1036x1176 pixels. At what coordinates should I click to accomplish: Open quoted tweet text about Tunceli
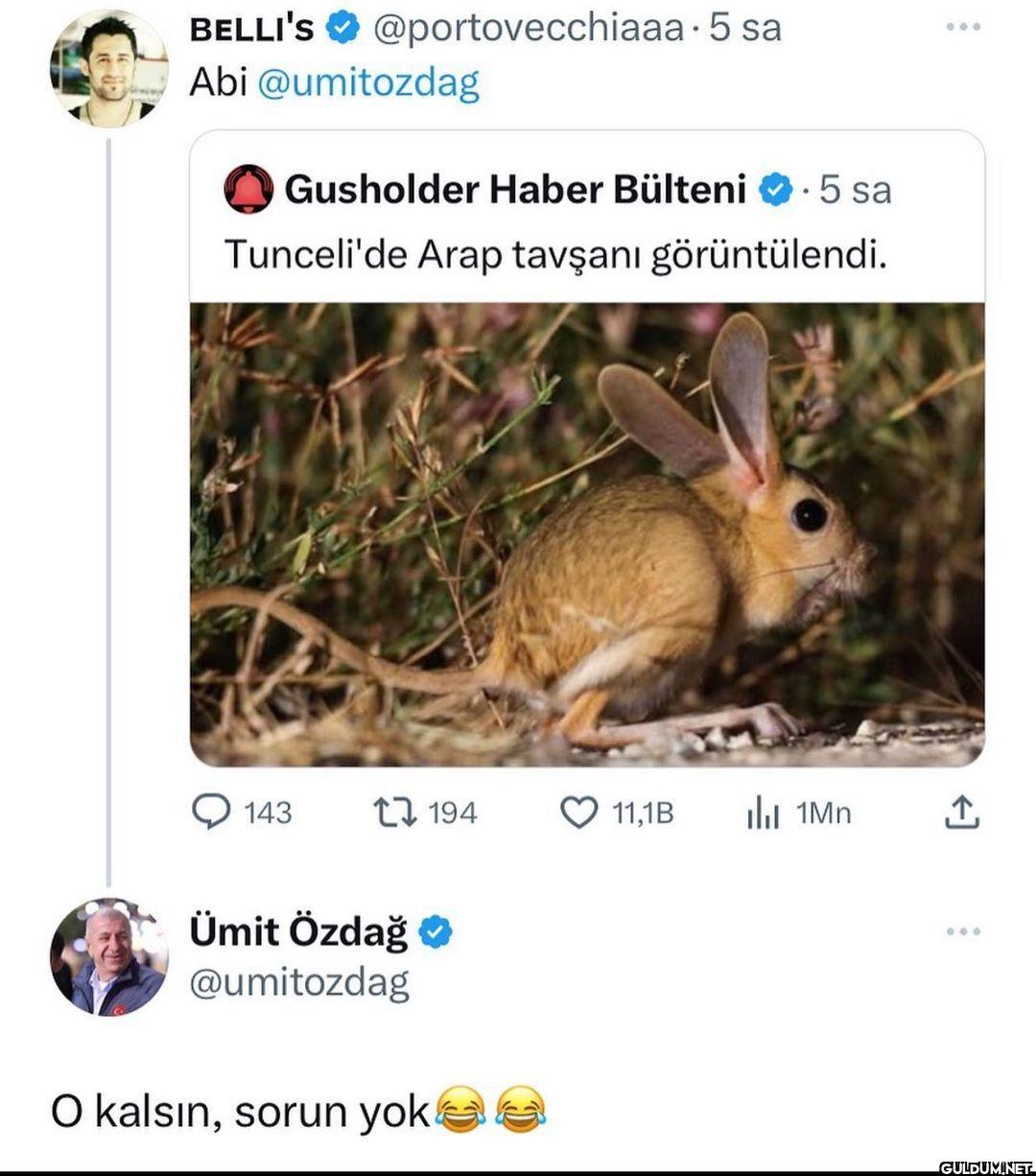(x=554, y=254)
